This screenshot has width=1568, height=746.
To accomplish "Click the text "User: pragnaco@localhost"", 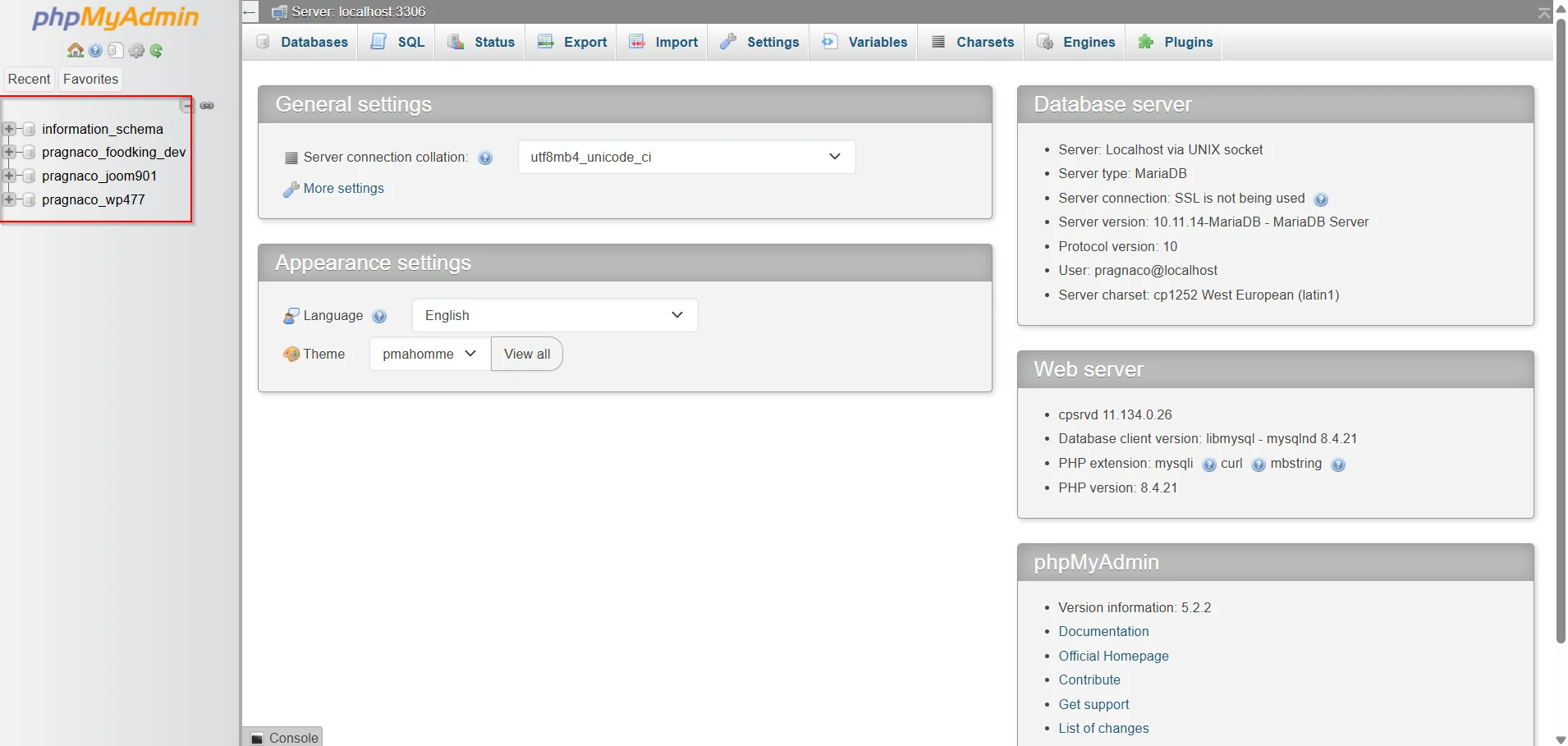I will point(1138,271).
